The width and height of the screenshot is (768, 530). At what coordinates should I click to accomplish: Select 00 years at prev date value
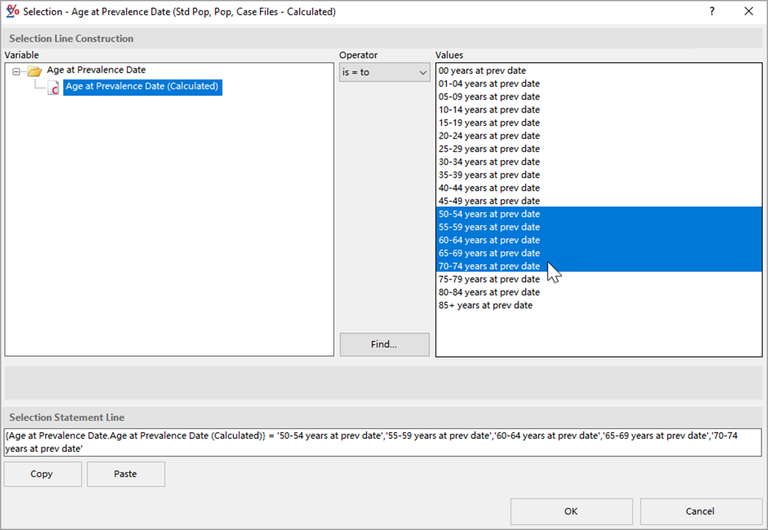coord(482,71)
